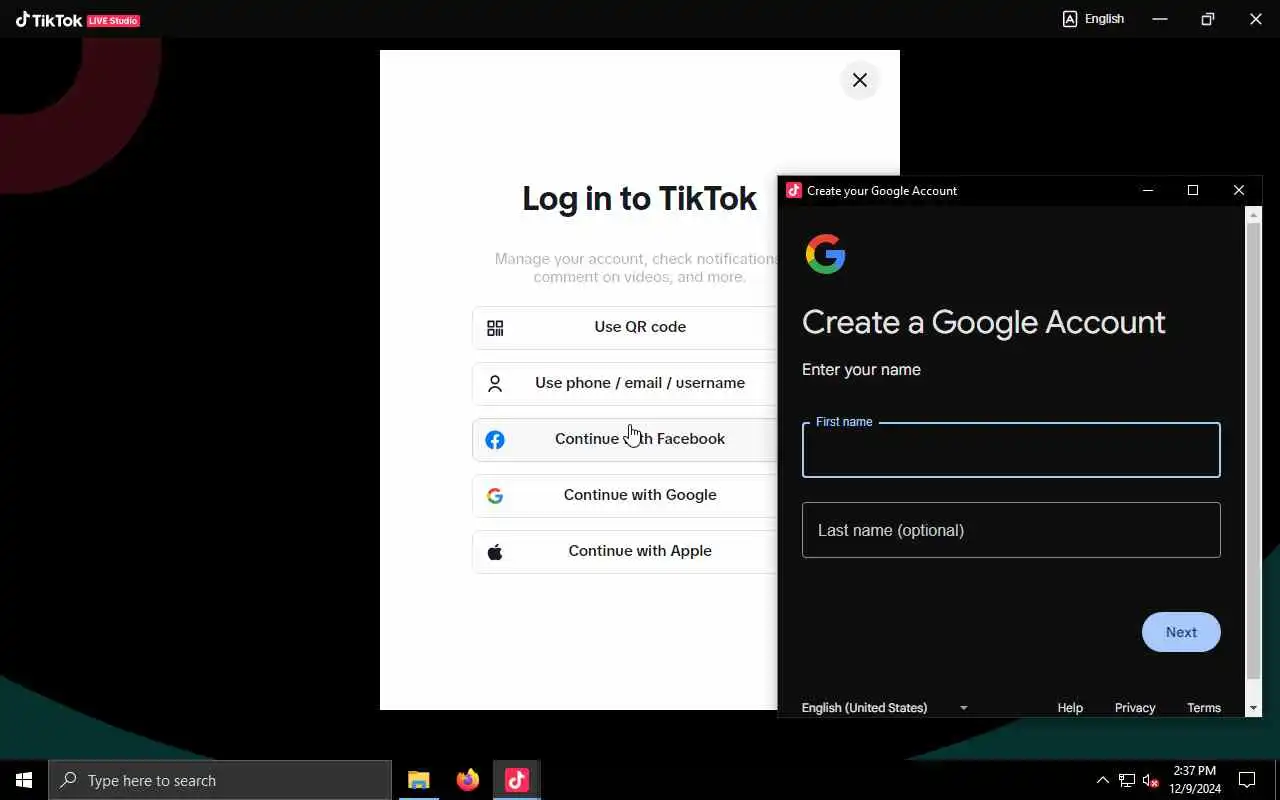1280x800 pixels.
Task: Open the Terms link
Action: pyautogui.click(x=1204, y=707)
